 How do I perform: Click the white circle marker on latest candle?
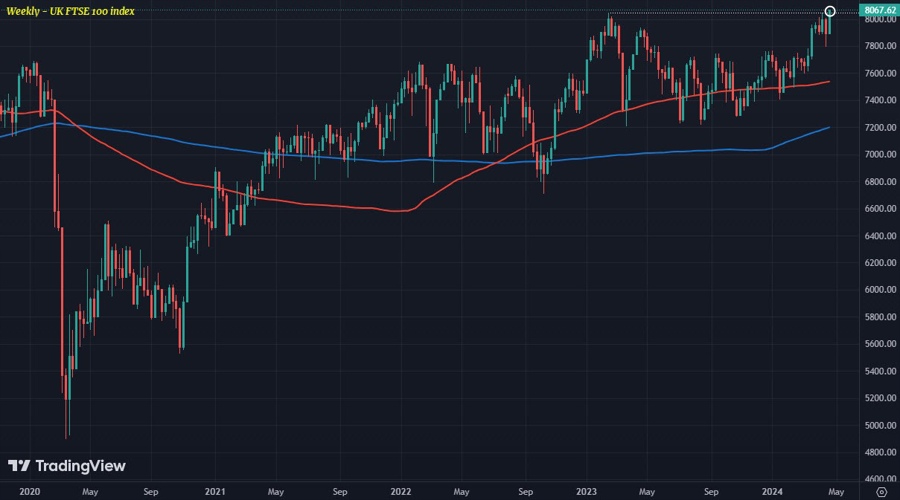click(x=829, y=11)
